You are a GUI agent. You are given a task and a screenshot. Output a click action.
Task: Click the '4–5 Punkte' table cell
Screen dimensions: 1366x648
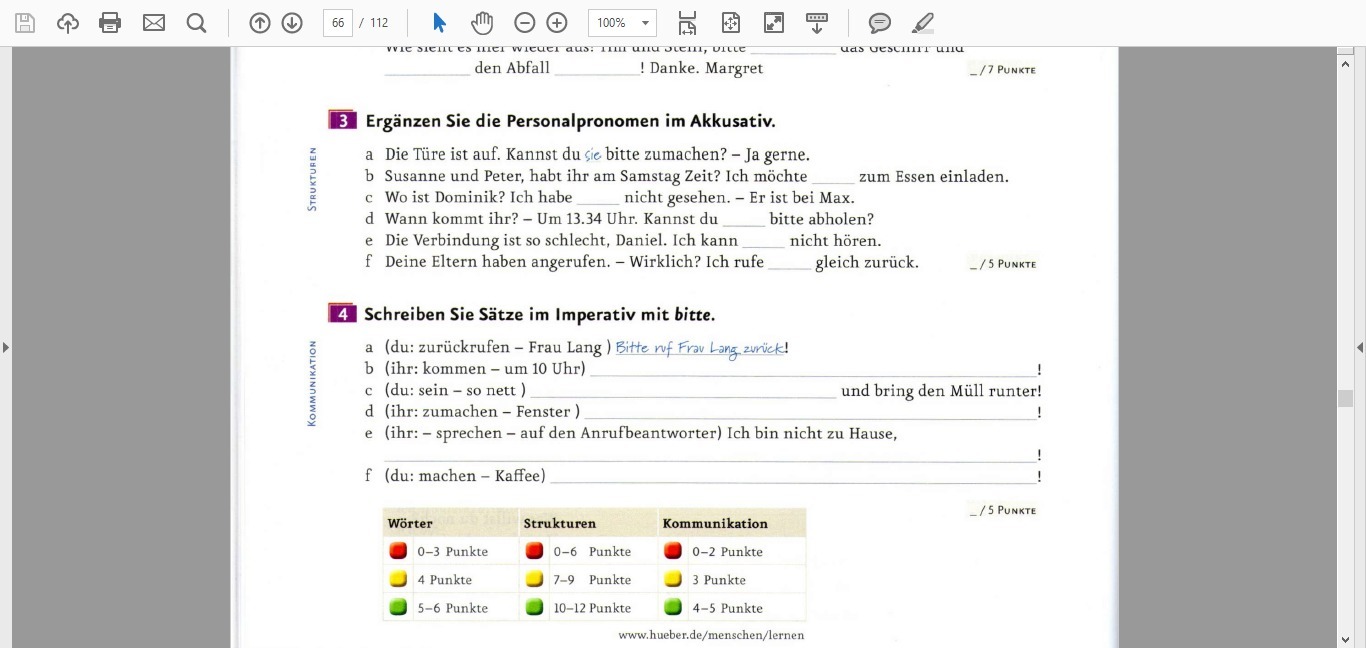pos(727,607)
